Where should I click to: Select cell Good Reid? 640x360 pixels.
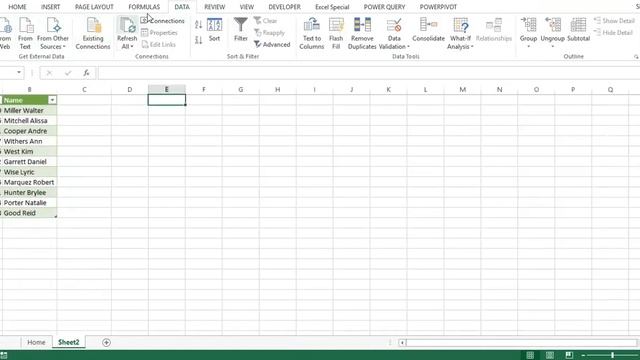(x=28, y=213)
